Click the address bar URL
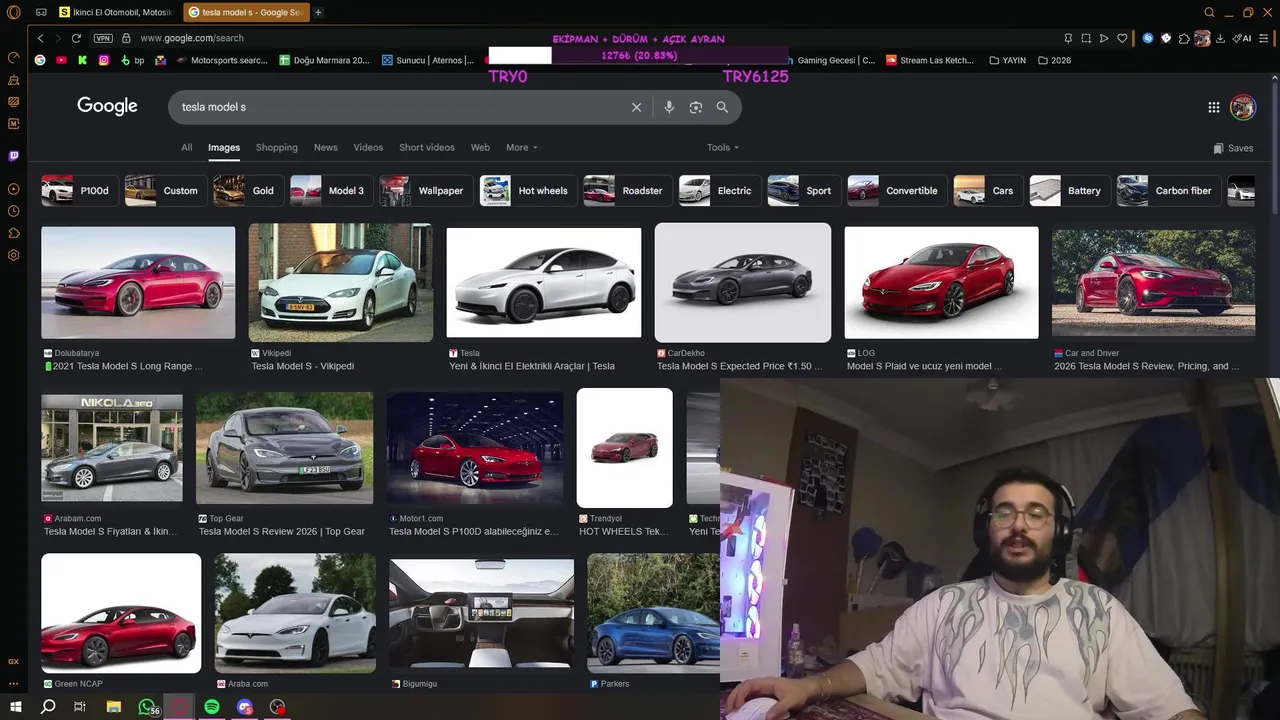 coord(192,38)
